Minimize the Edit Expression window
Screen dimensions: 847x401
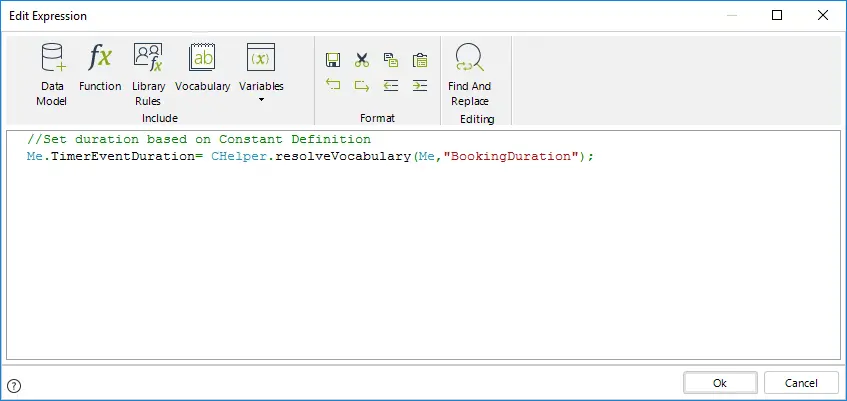[731, 16]
